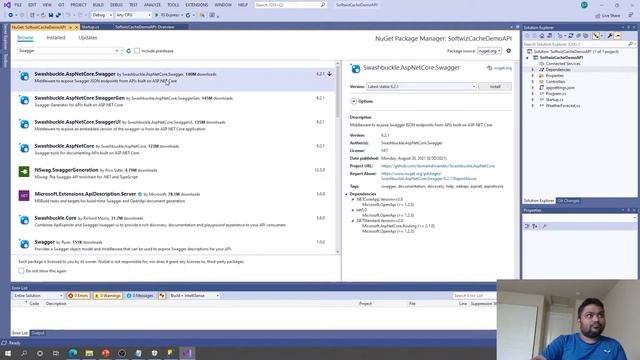Image resolution: width=640 pixels, height=360 pixels.
Task: Toggle 0 Warnings filter
Action: pos(108,296)
